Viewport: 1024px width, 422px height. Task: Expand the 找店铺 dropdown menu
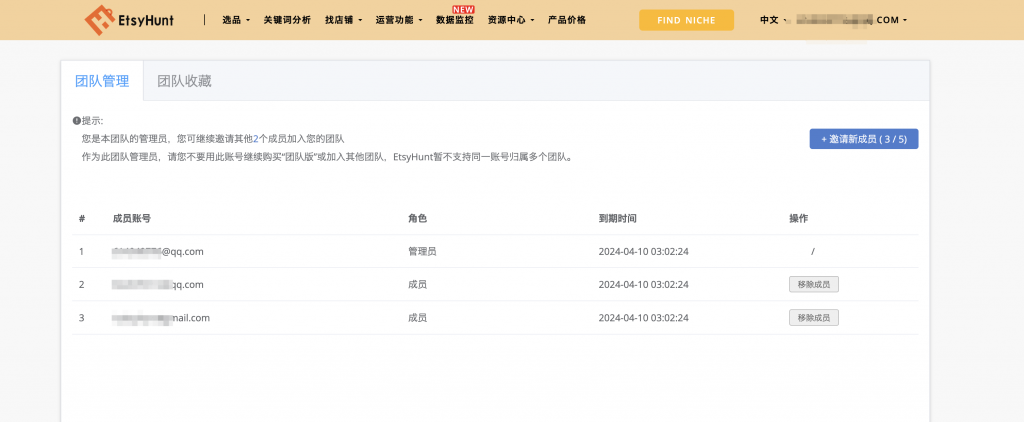pyautogui.click(x=344, y=20)
